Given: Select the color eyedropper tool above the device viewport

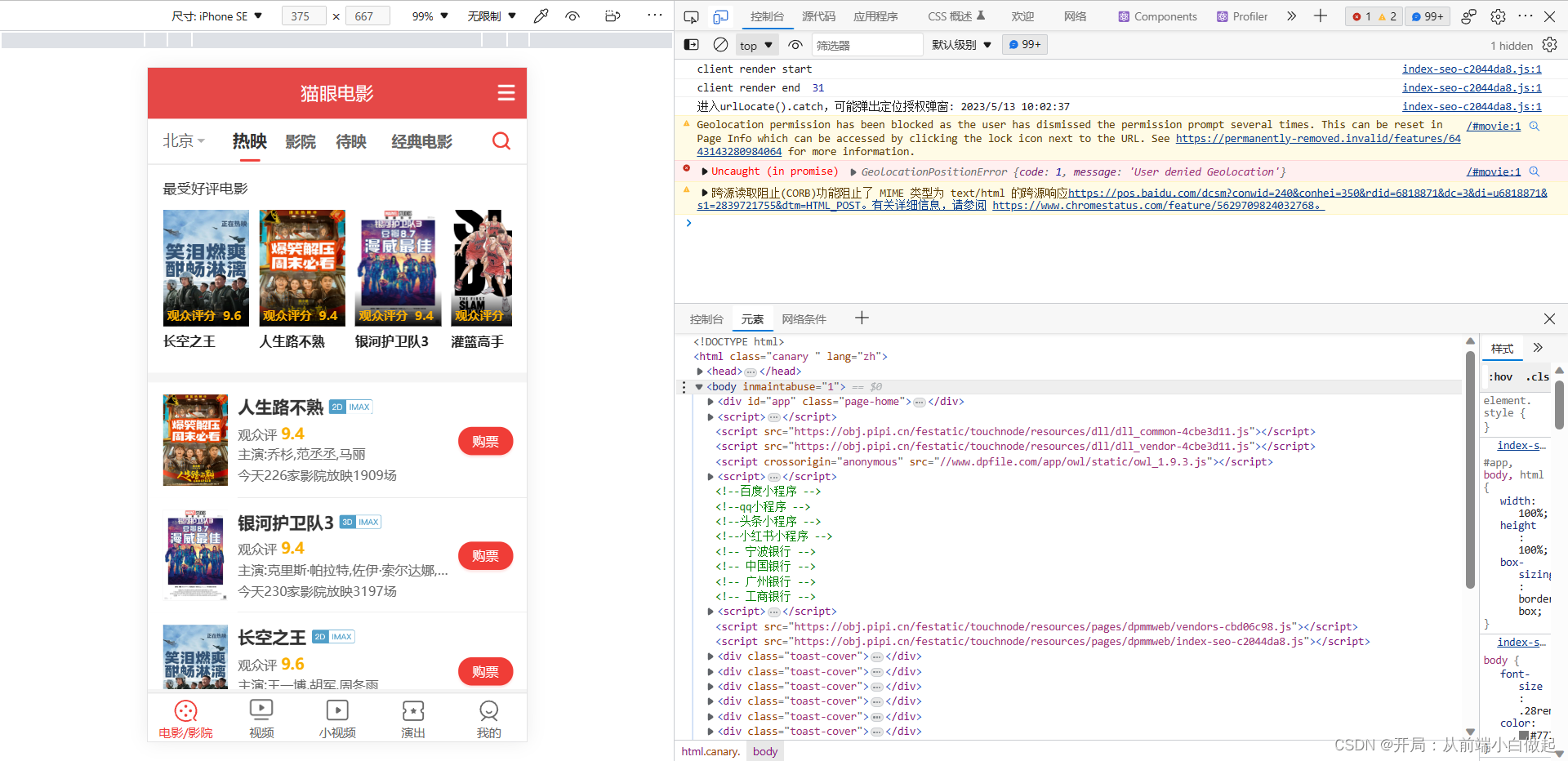Looking at the screenshot, I should [x=541, y=16].
